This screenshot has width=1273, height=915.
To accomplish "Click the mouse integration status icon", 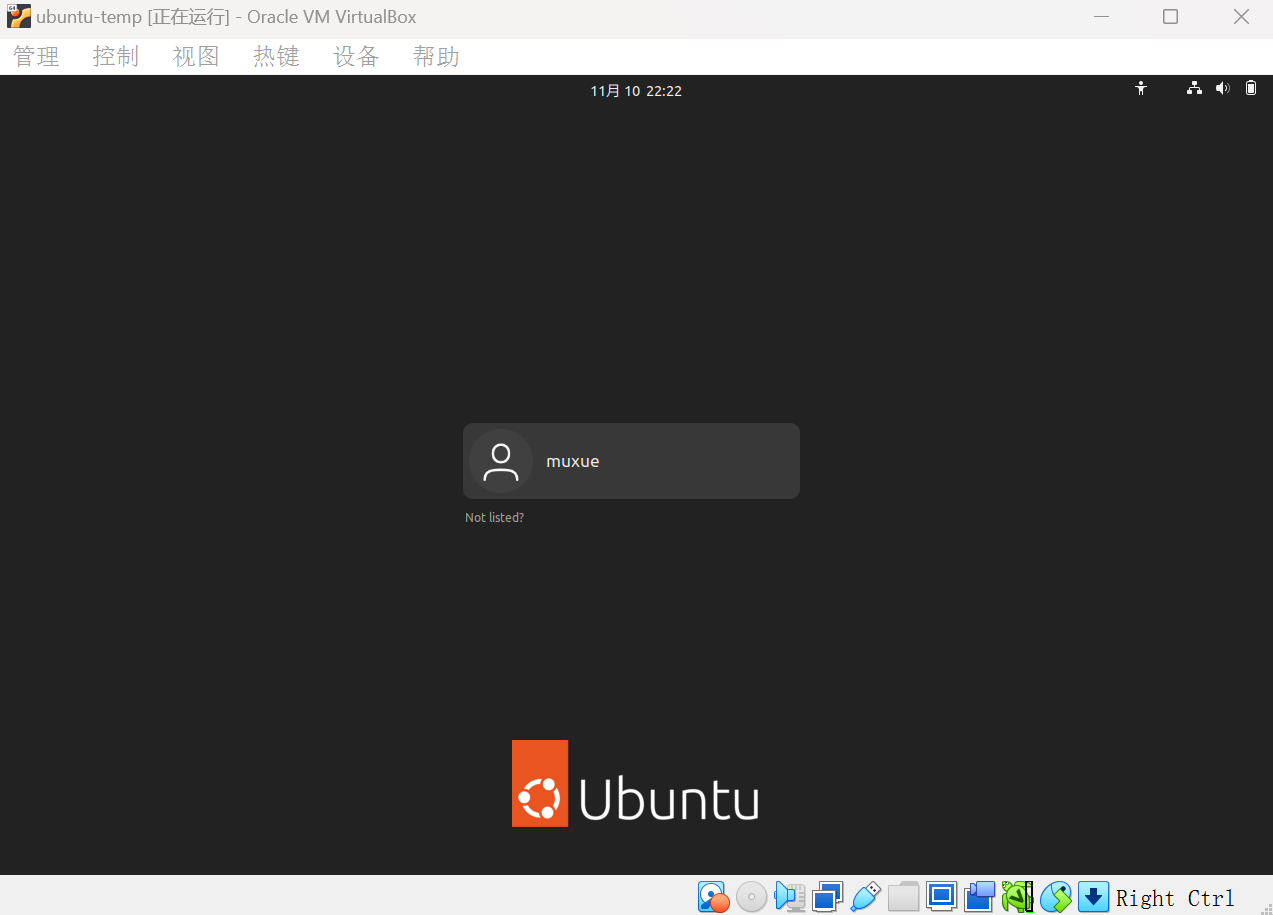I will click(1055, 897).
